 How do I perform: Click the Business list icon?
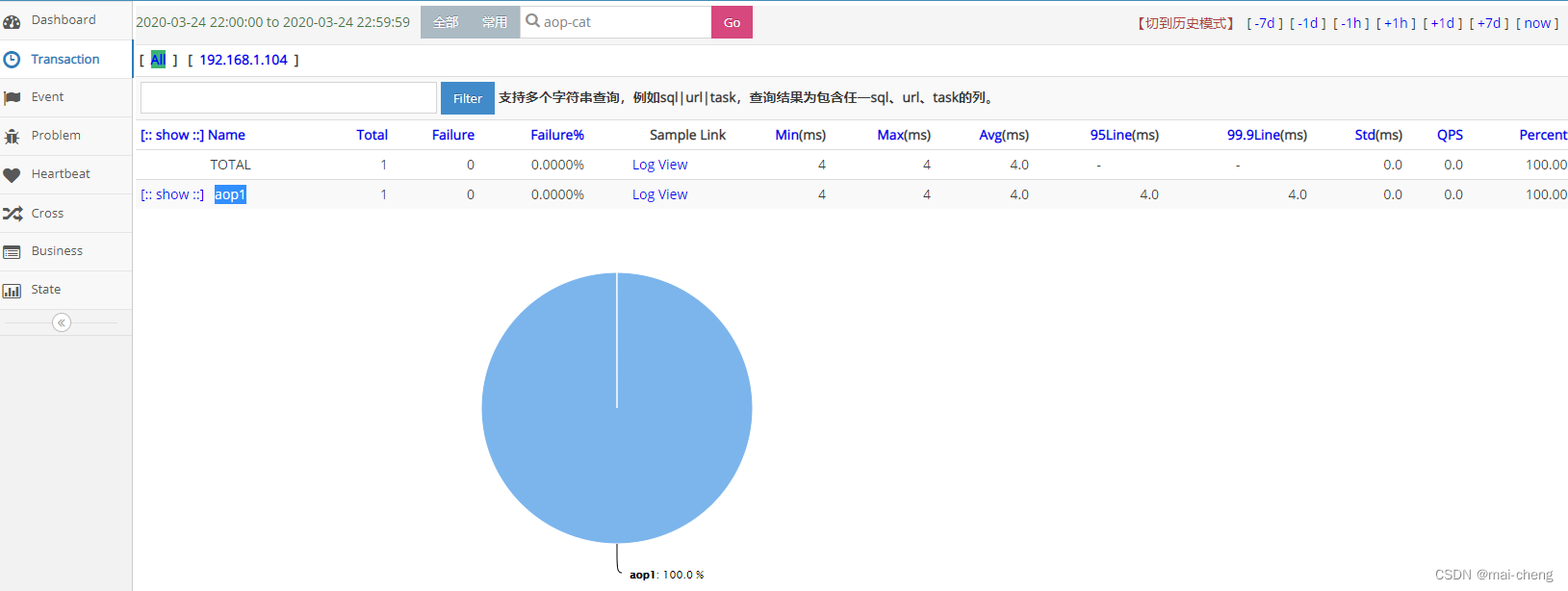(x=12, y=252)
